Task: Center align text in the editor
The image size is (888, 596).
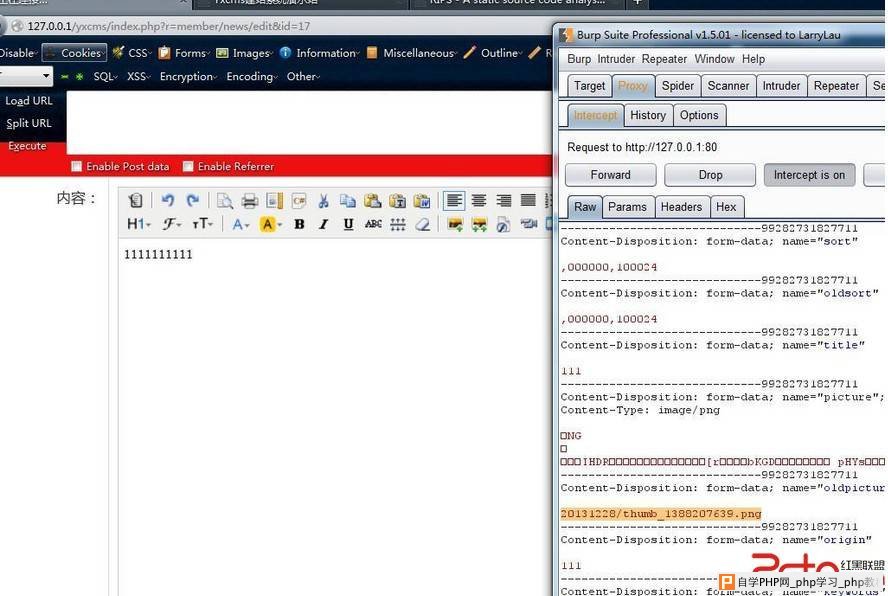Action: (x=479, y=201)
